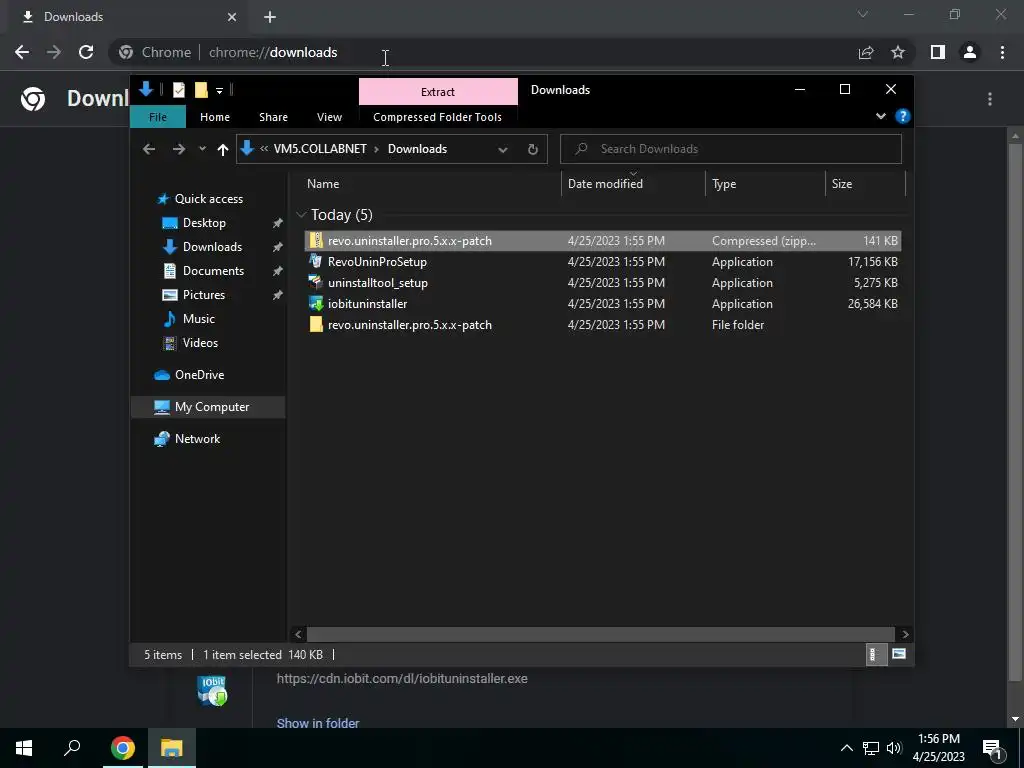Go back in the Chrome browser
Image resolution: width=1024 pixels, height=768 pixels.
tap(22, 52)
